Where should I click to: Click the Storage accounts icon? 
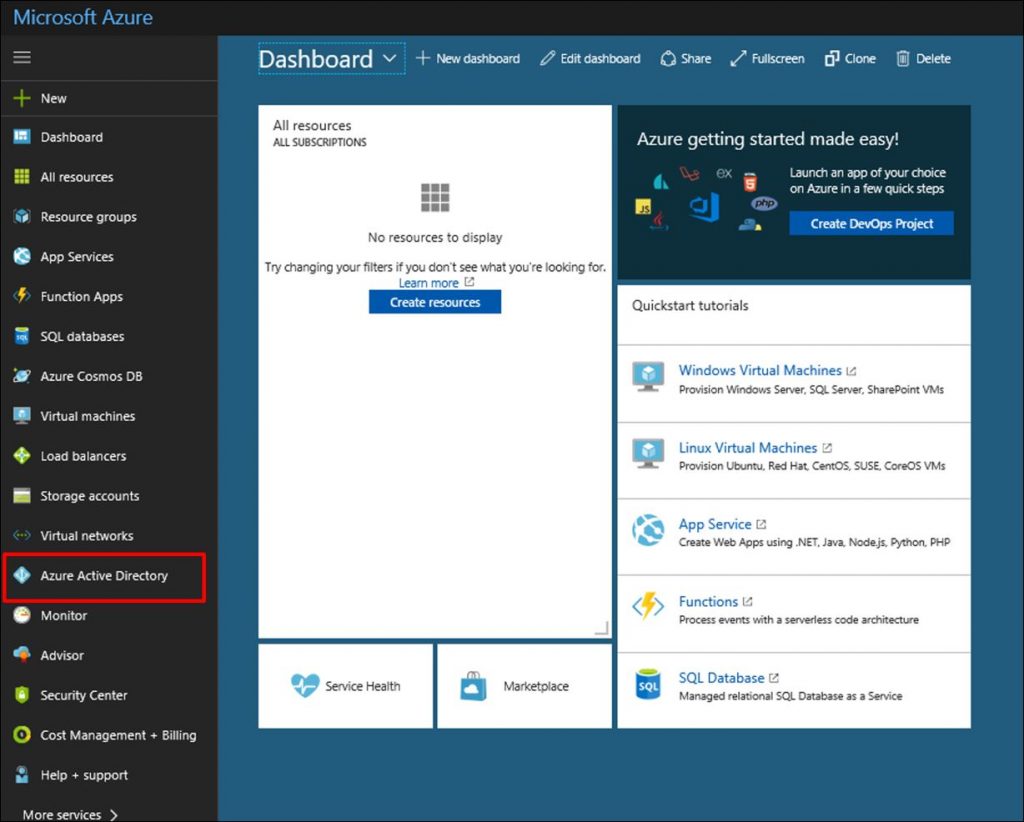(22, 496)
